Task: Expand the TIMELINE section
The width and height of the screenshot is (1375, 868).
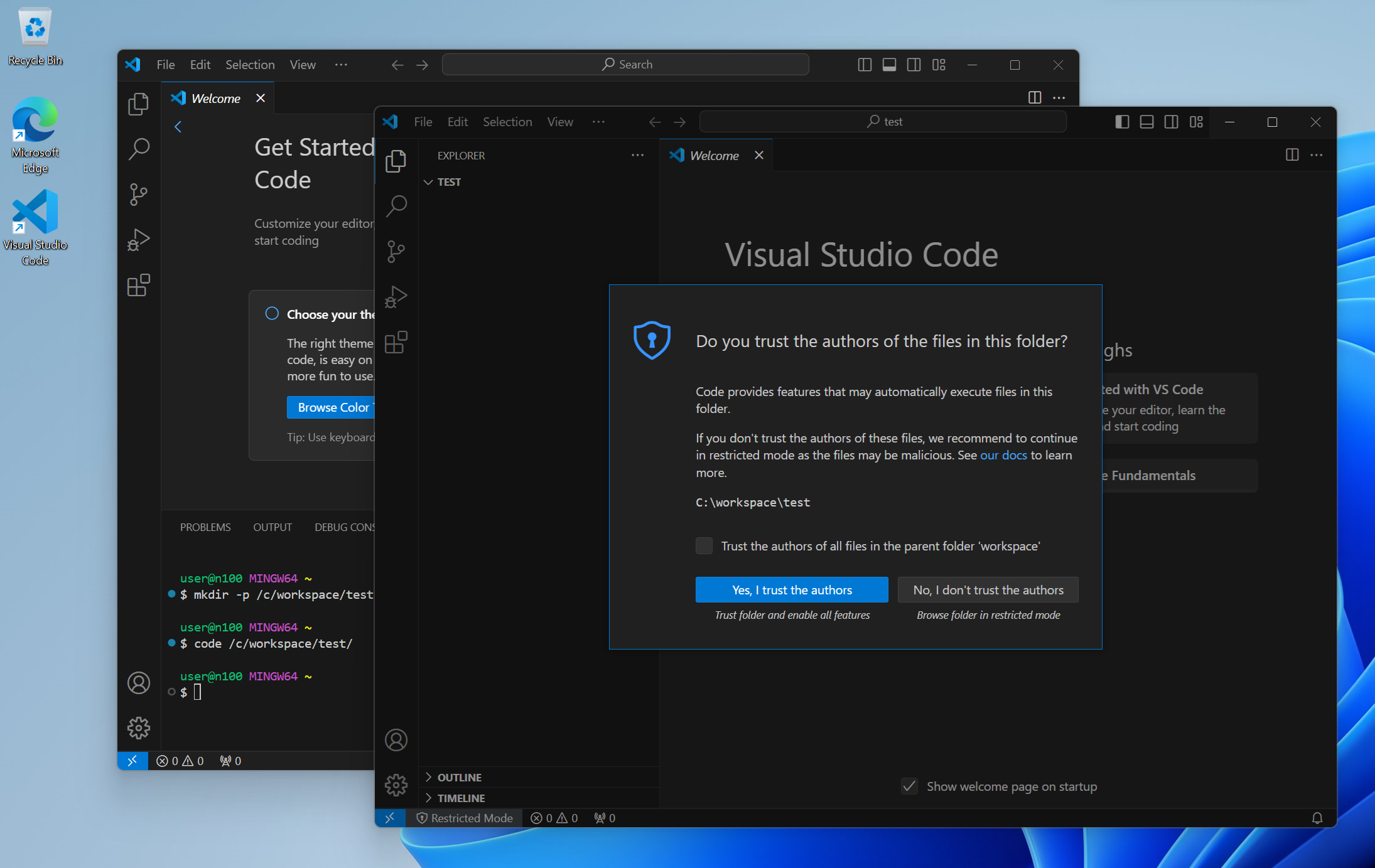Action: click(x=461, y=798)
